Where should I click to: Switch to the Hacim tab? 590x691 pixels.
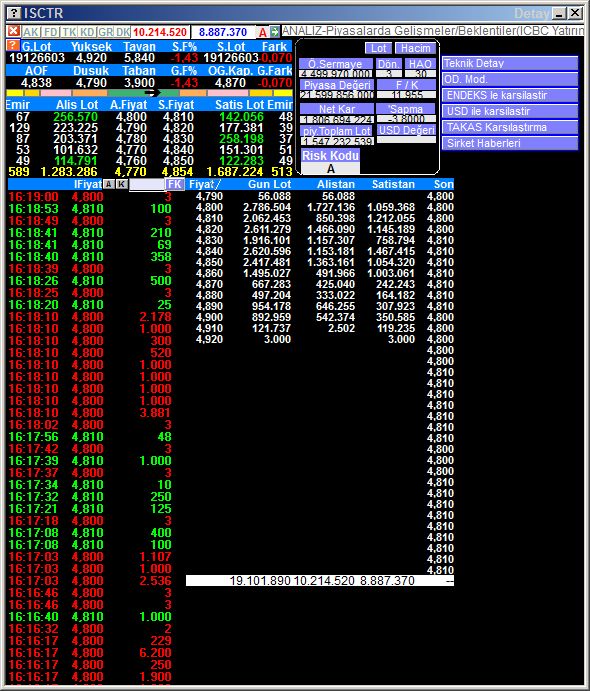click(415, 48)
